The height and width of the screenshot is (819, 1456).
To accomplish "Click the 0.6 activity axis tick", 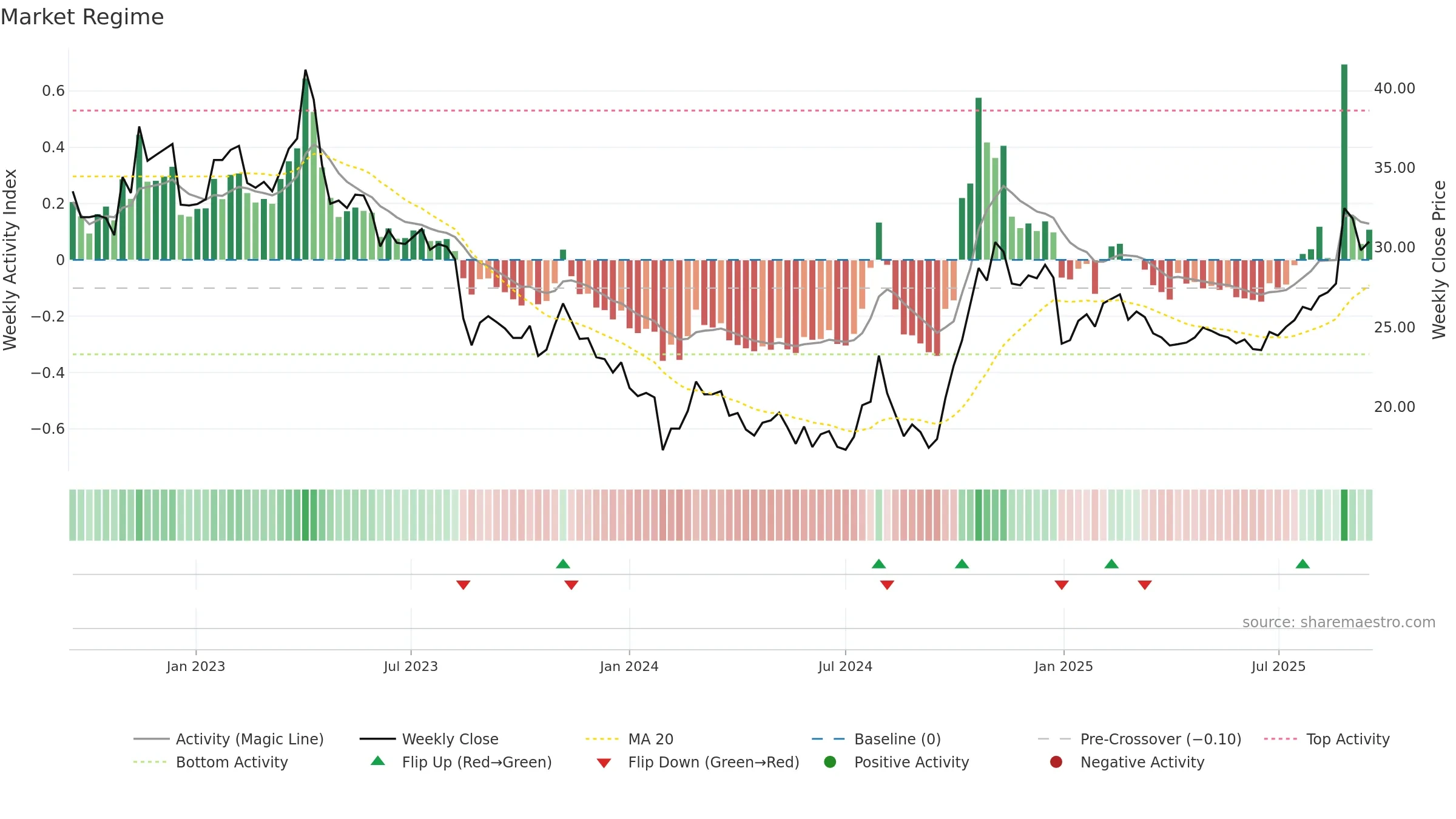I will coord(53,91).
